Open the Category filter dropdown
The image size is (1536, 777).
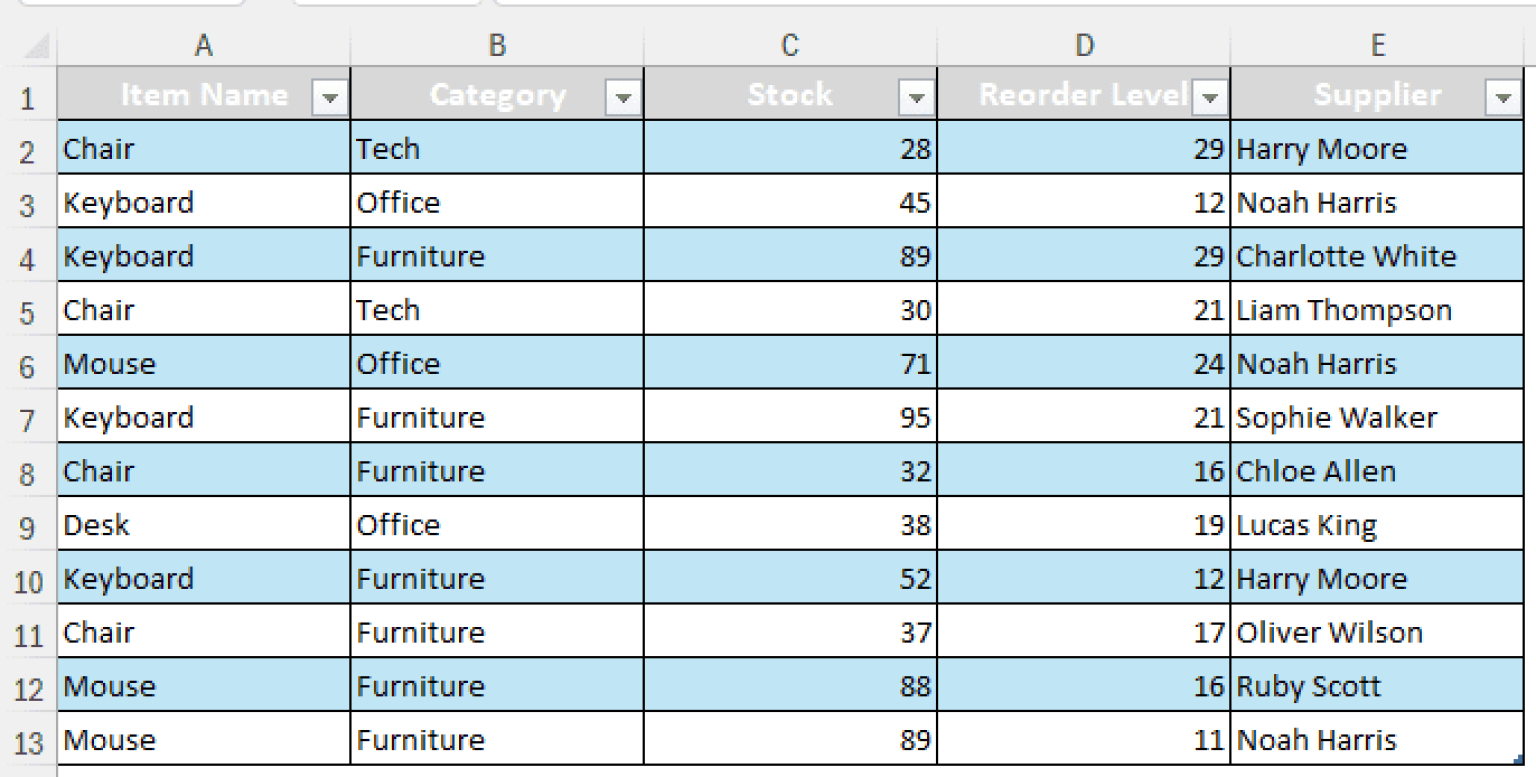pyautogui.click(x=623, y=95)
